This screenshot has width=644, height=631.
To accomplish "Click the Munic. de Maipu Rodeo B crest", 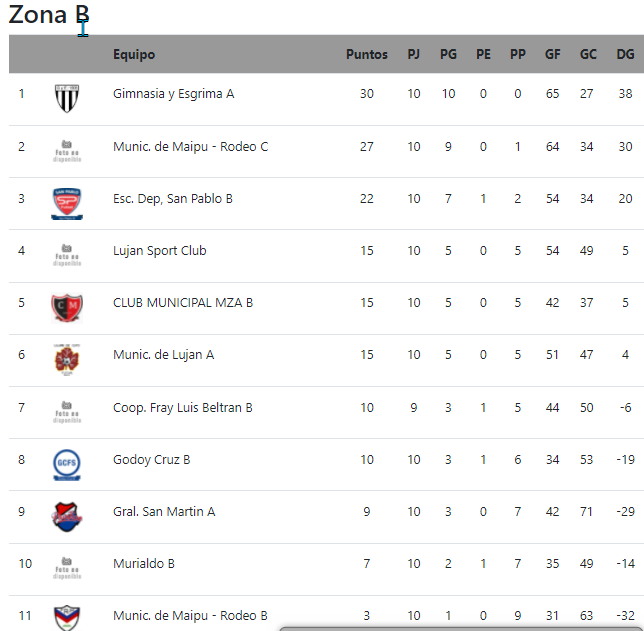I will [67, 617].
